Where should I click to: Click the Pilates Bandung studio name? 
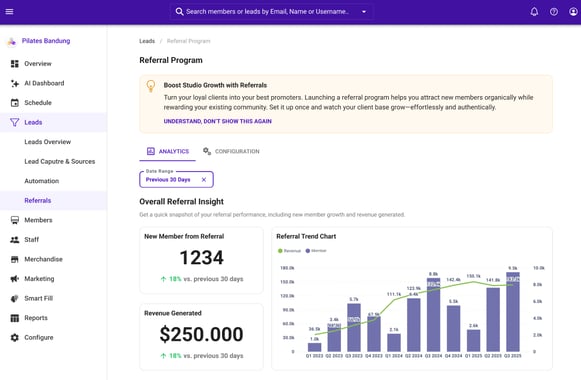pyautogui.click(x=46, y=41)
